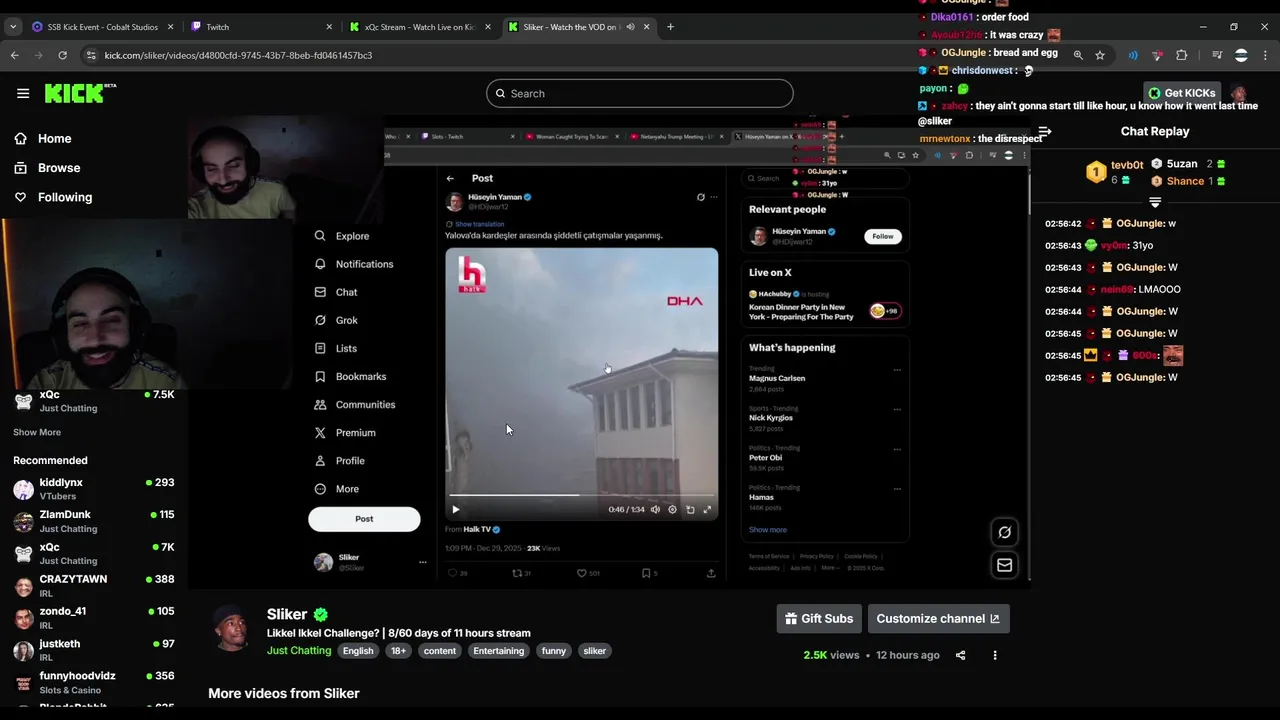
Task: Repost the X post
Action: [517, 573]
